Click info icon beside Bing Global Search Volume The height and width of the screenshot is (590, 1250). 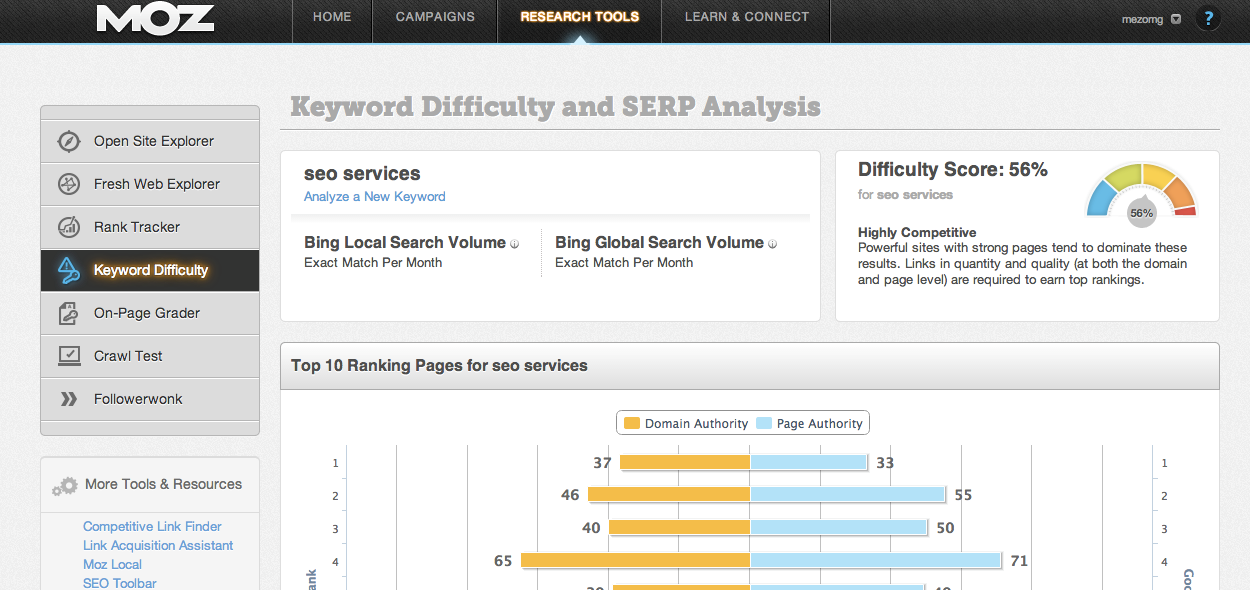[x=773, y=244]
